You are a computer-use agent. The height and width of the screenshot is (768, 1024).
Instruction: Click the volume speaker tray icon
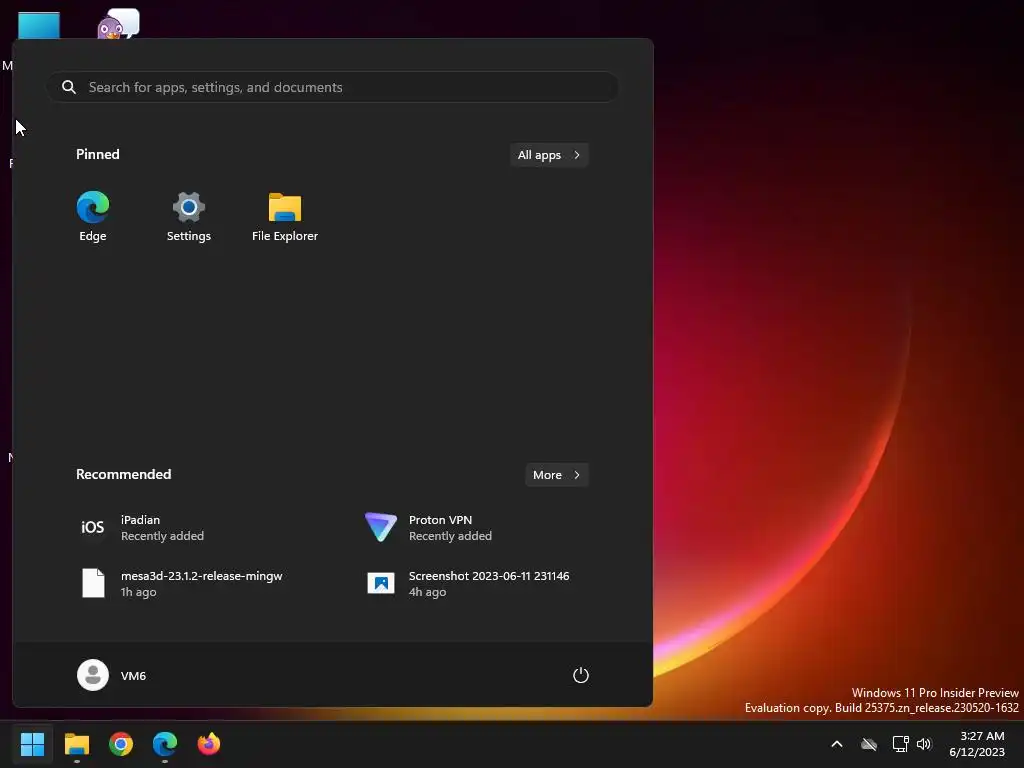coord(924,744)
